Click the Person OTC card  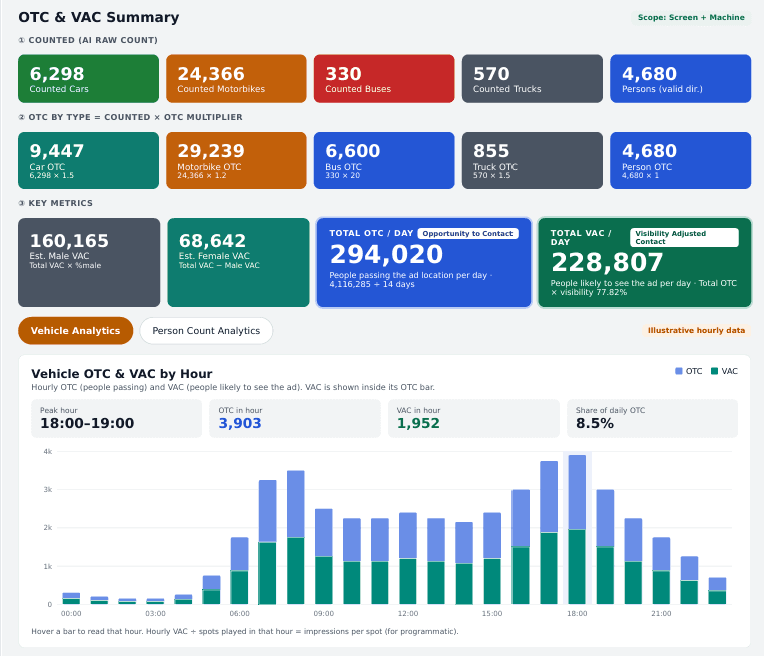point(680,160)
